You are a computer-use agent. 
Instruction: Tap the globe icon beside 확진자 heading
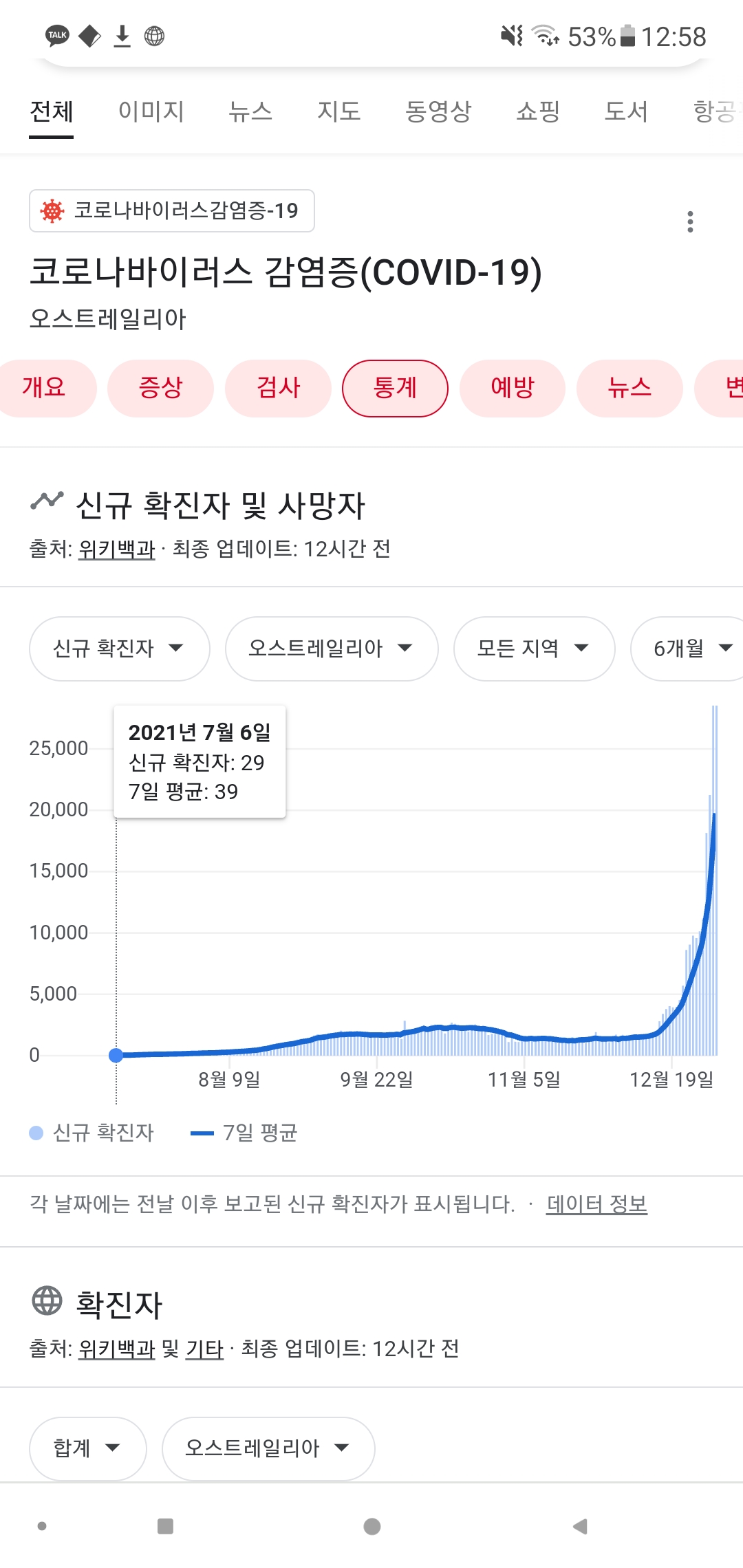[47, 1300]
